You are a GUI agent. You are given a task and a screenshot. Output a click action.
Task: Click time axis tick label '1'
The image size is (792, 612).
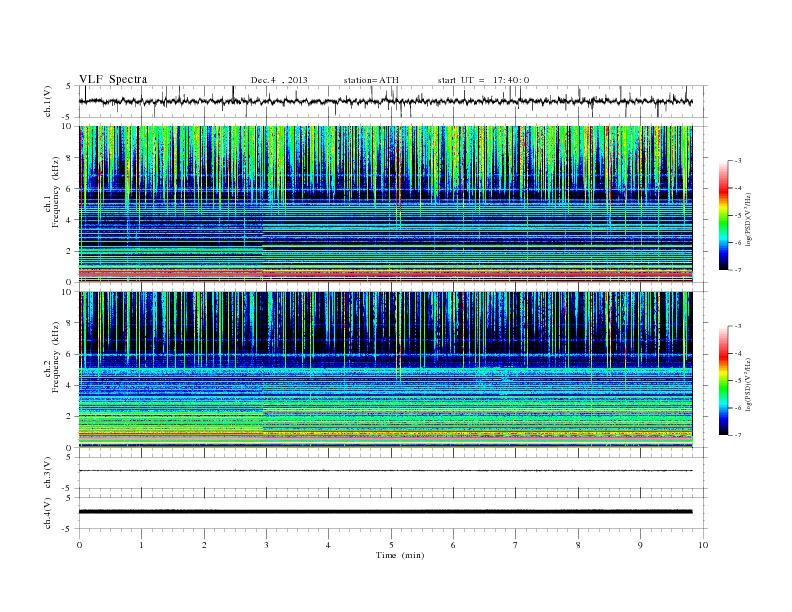[141, 545]
